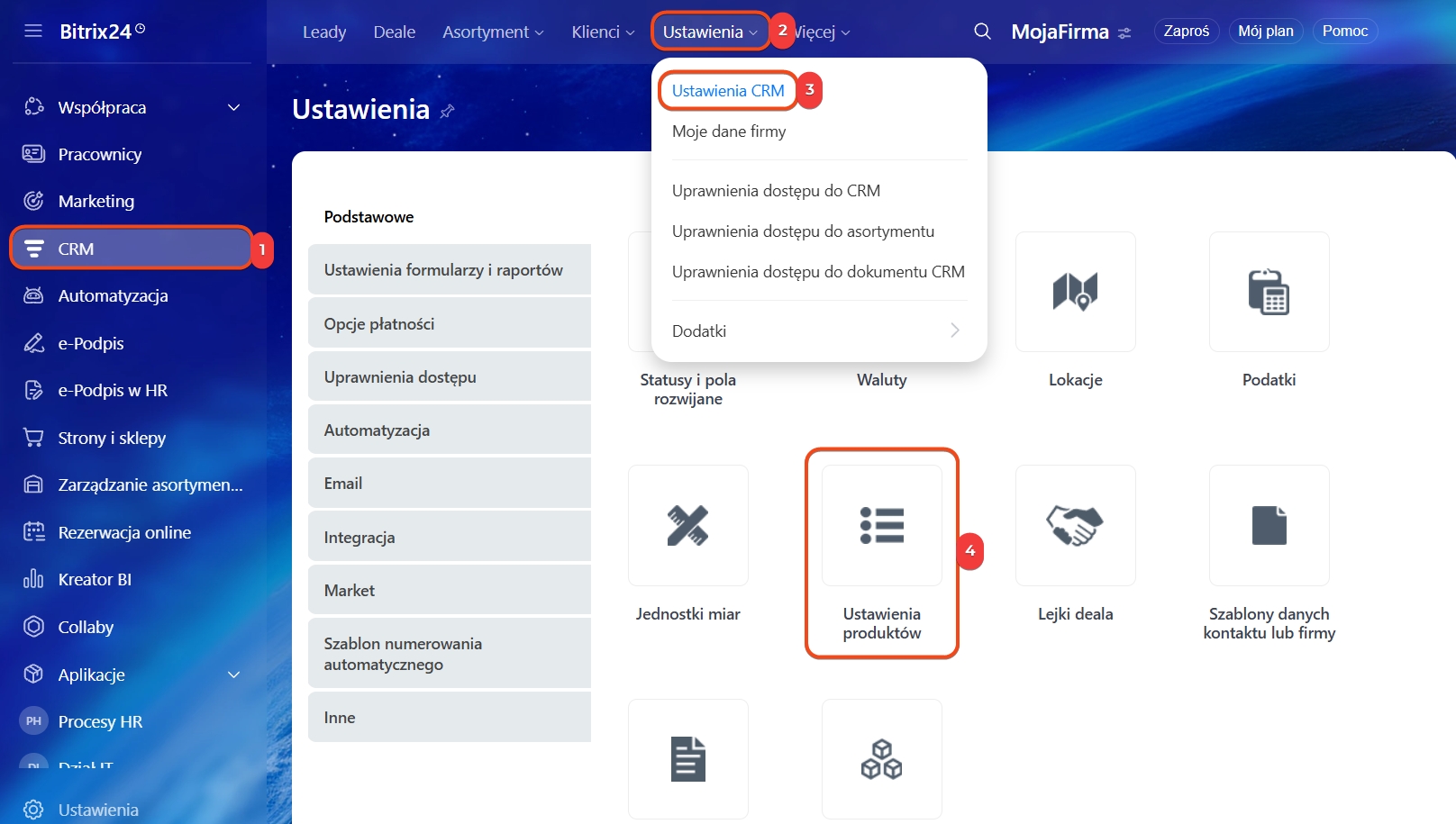Choose Uprawnienia dostępu do CRM menu item

pyautogui.click(x=776, y=191)
